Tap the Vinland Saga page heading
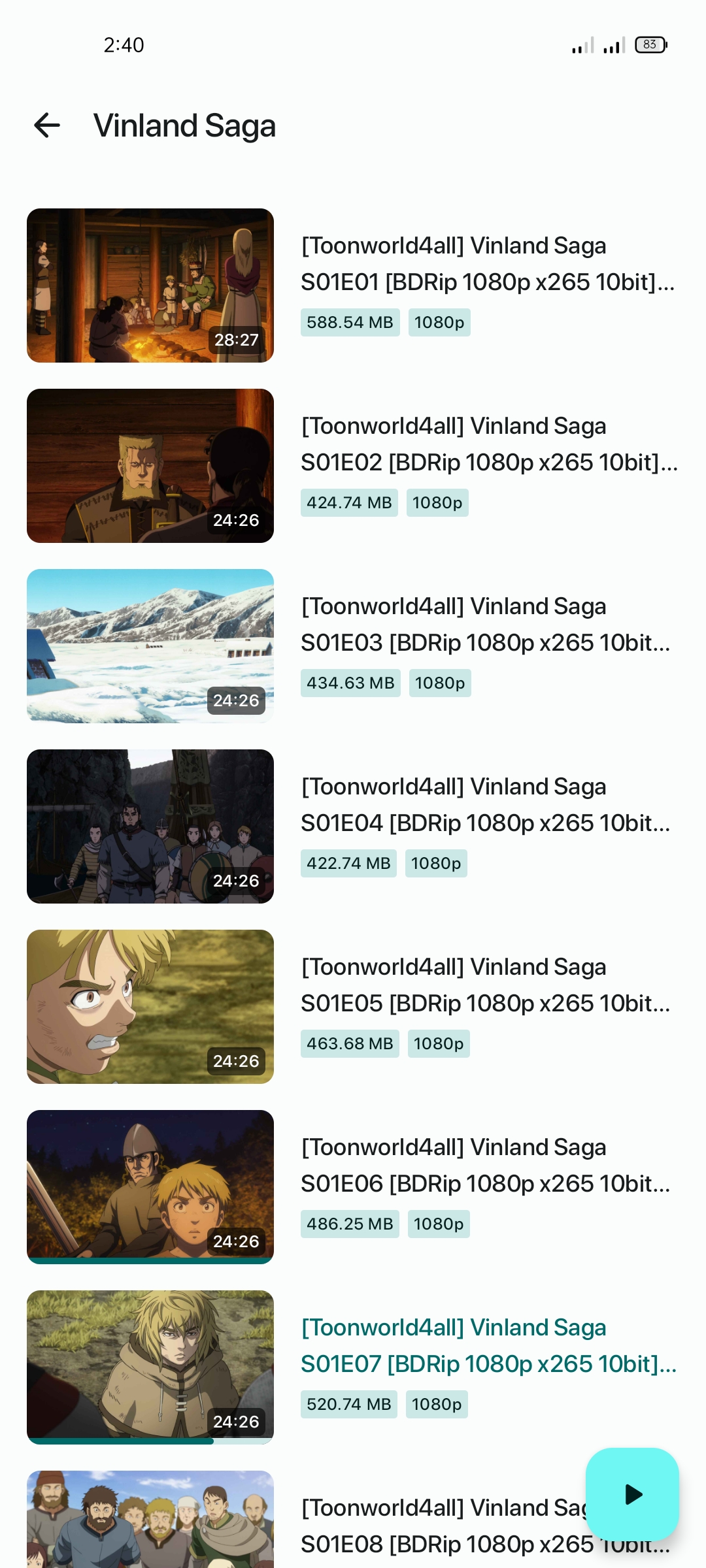Screen dimensions: 706x1568 coord(184,125)
